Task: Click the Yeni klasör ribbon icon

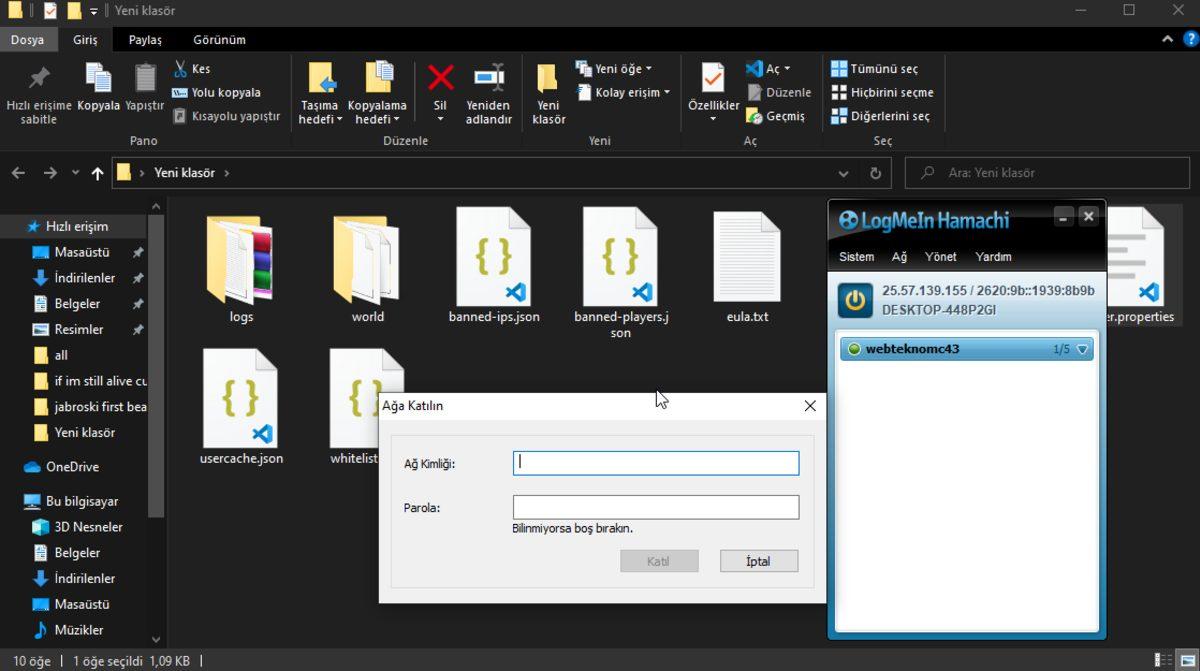Action: point(547,79)
